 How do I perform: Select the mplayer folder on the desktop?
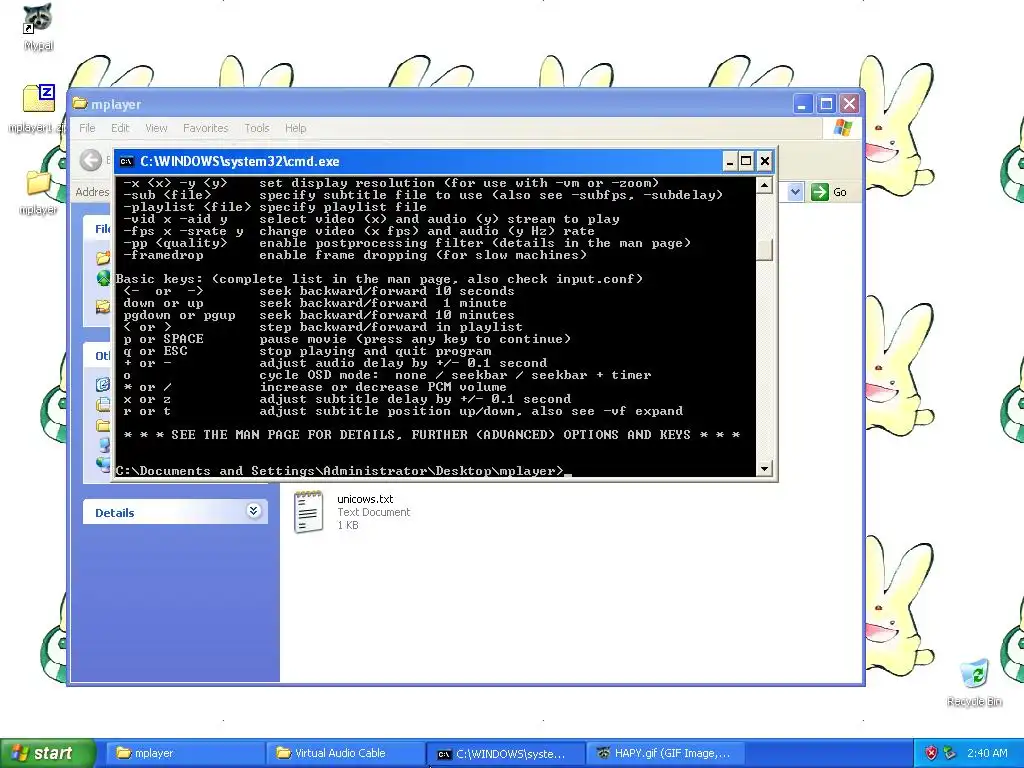pos(38,192)
